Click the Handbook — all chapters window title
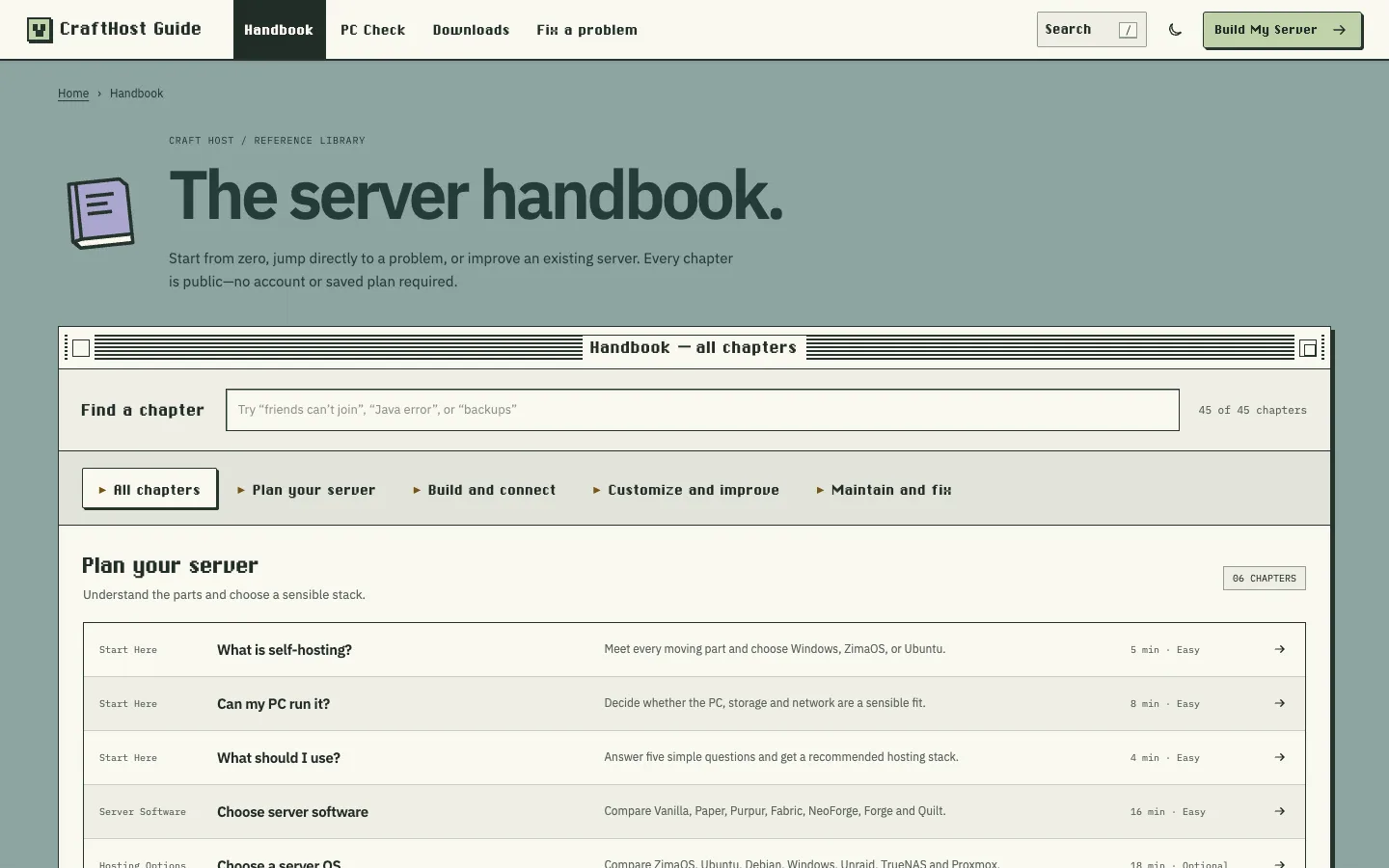 (694, 347)
